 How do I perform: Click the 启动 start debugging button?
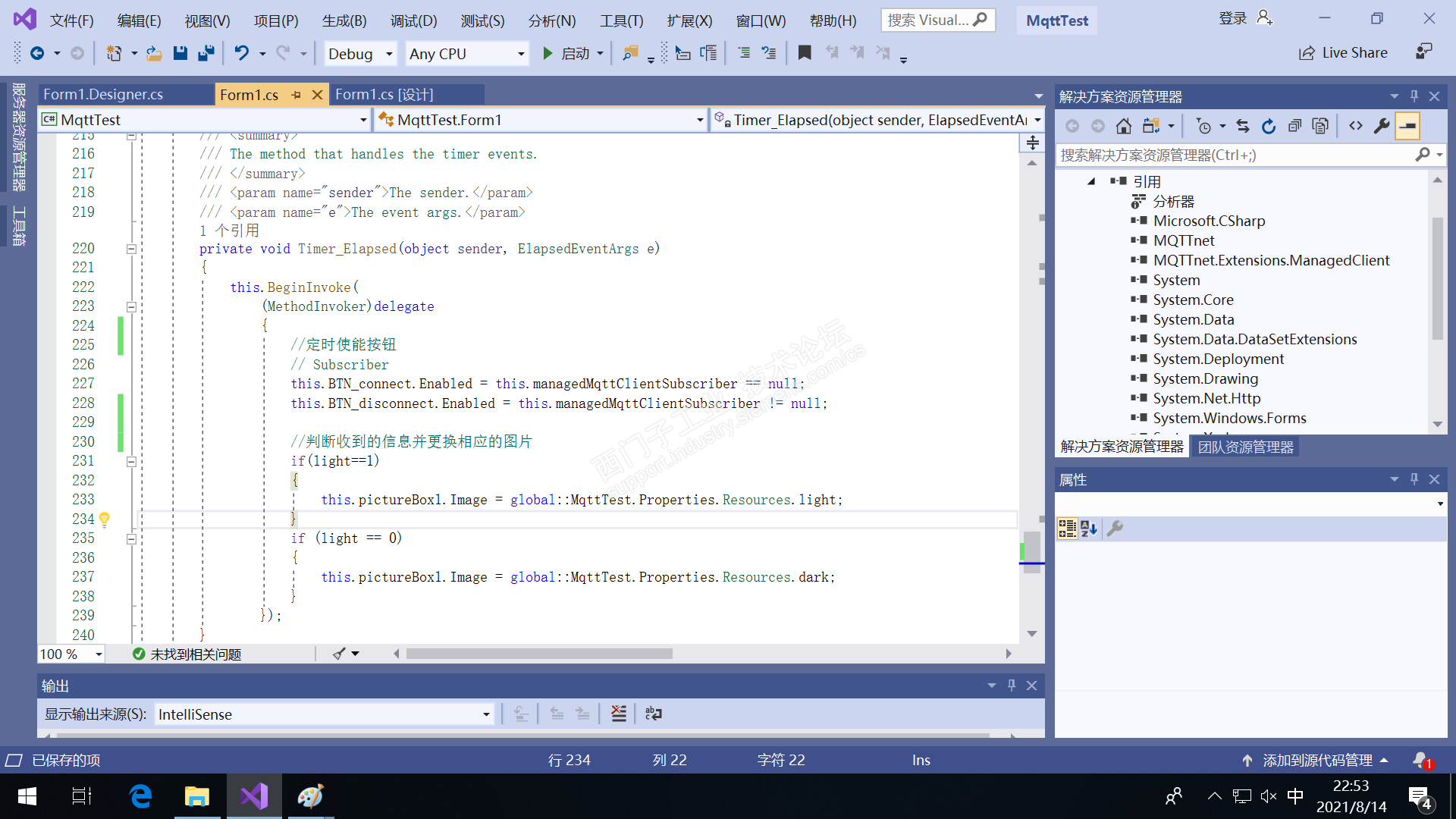[x=566, y=54]
